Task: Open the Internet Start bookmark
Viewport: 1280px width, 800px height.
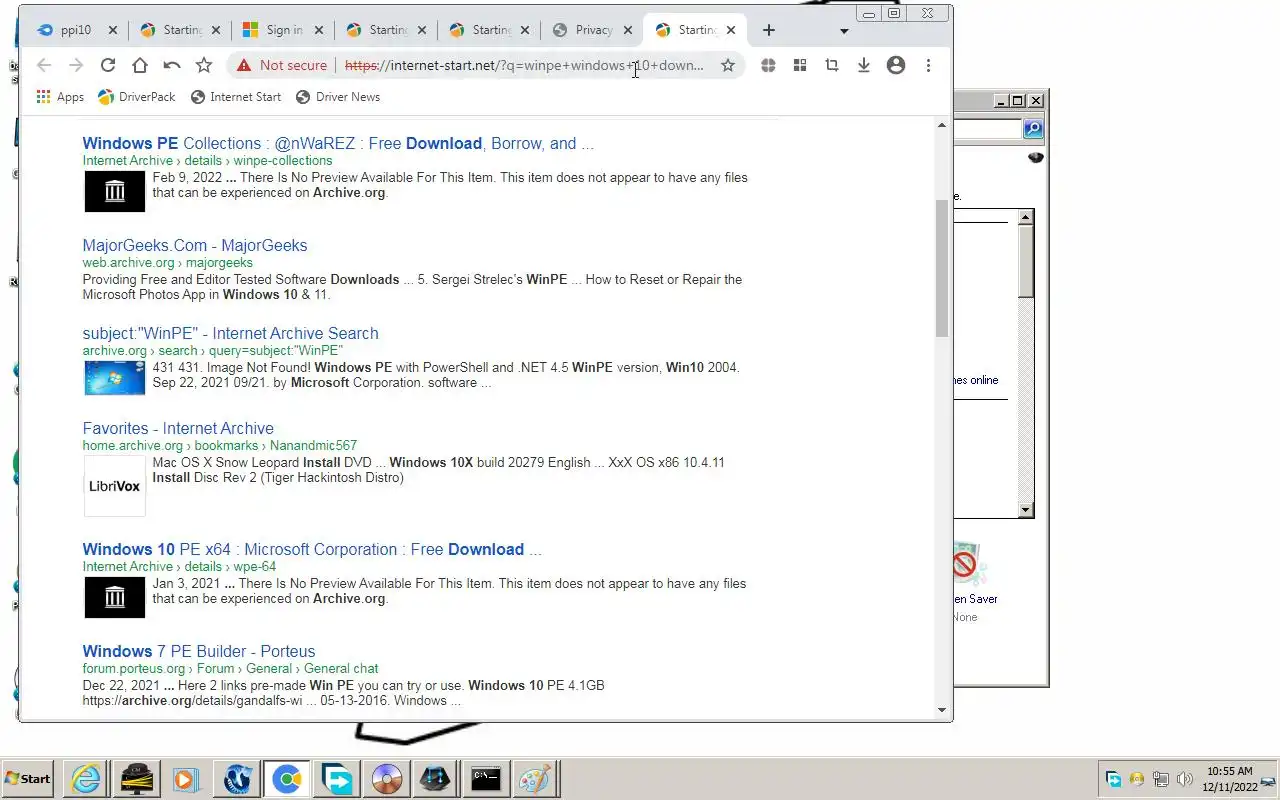Action: (x=236, y=97)
